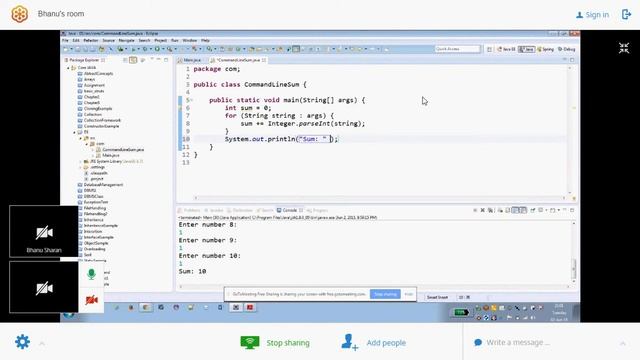Toggle Scroll Lock in Console toolbar
This screenshot has height=360, width=640.
(508, 210)
